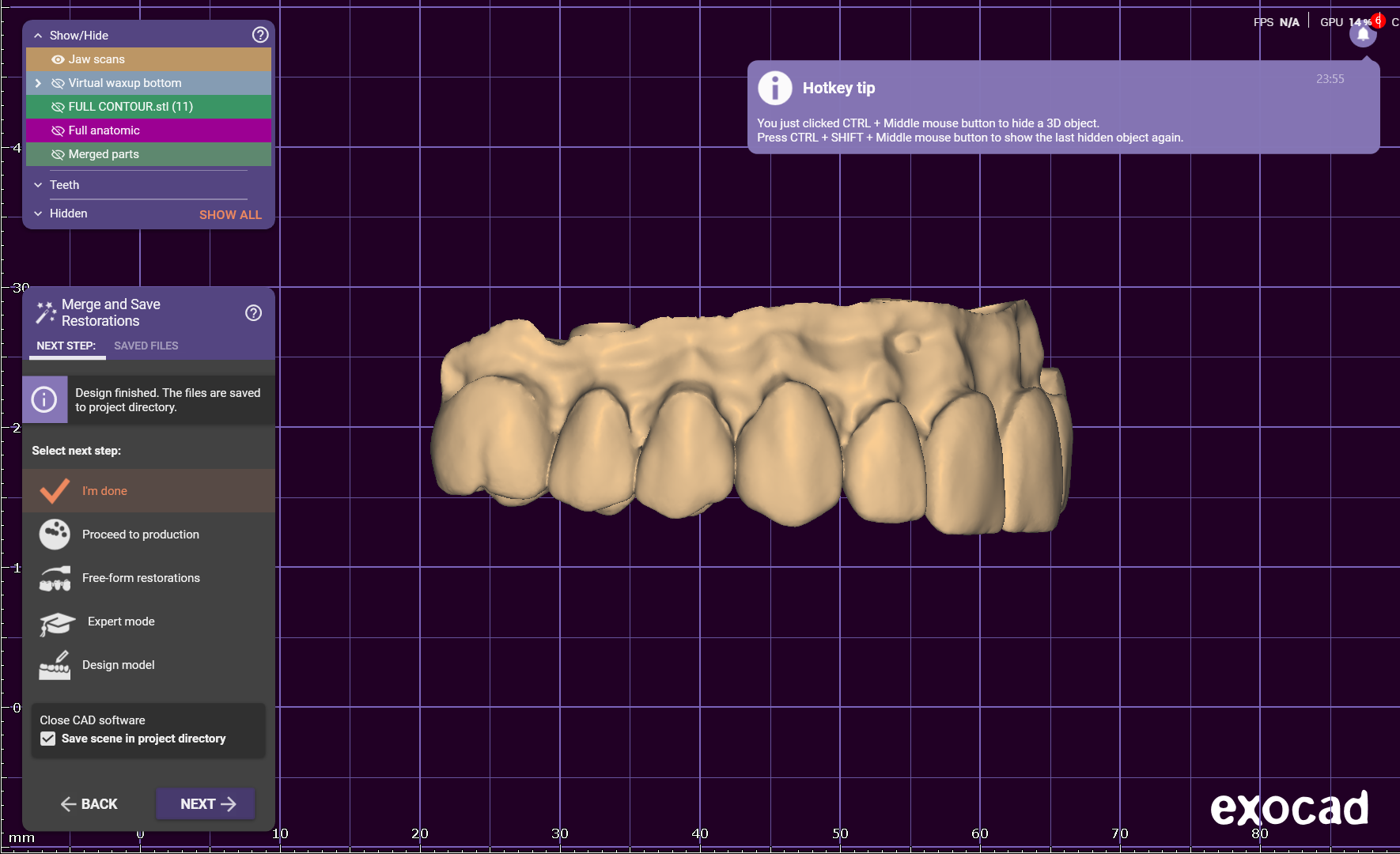Uncheck Save scene in project directory
This screenshot has width=1400, height=854.
pos(48,739)
